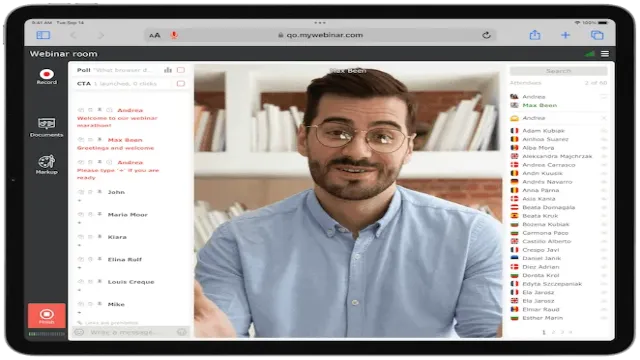The width and height of the screenshot is (640, 360).
Task: Open the Documents panel
Action: click(x=47, y=127)
